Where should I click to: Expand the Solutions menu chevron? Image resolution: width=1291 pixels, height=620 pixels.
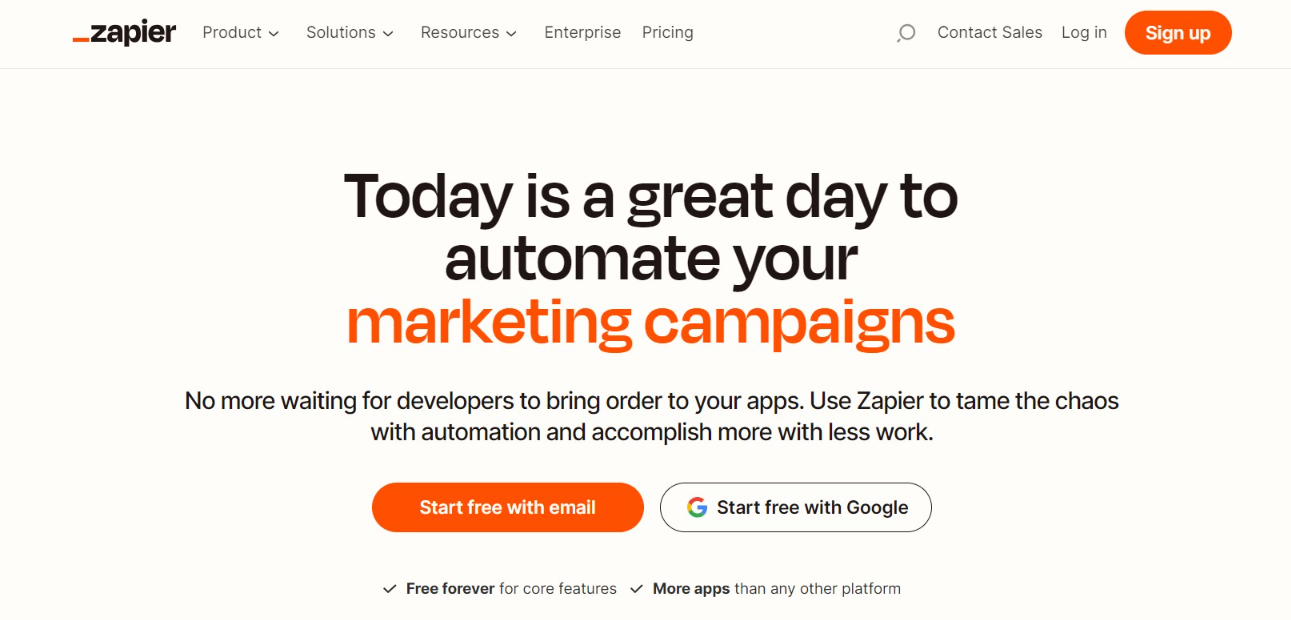(388, 34)
